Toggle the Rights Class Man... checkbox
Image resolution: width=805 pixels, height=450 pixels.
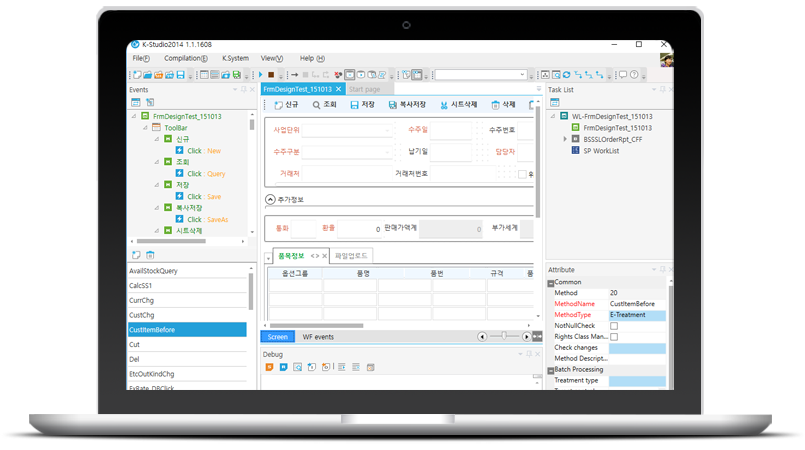[614, 337]
